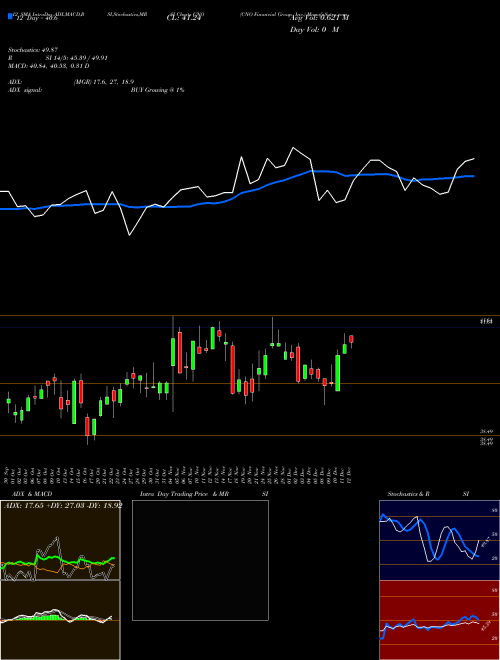Select the 'BUY Growing @ 1%' signal text
Screen dimensions: 500x660
157,90
